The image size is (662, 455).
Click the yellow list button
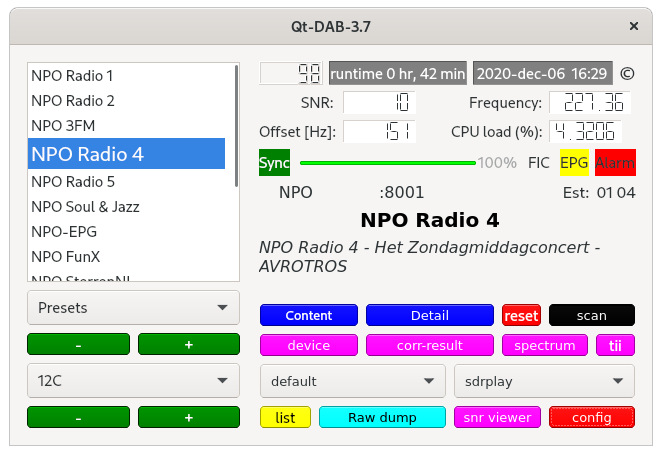[285, 417]
